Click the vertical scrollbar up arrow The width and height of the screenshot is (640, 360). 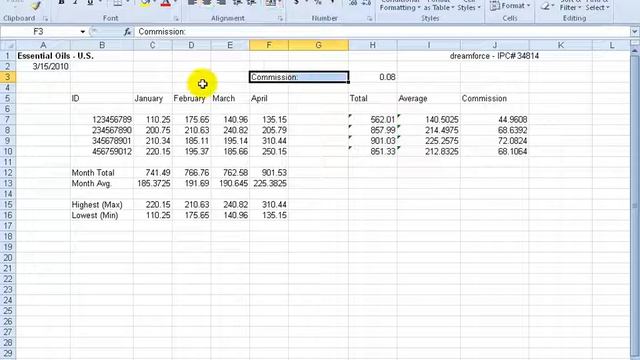coord(635,50)
